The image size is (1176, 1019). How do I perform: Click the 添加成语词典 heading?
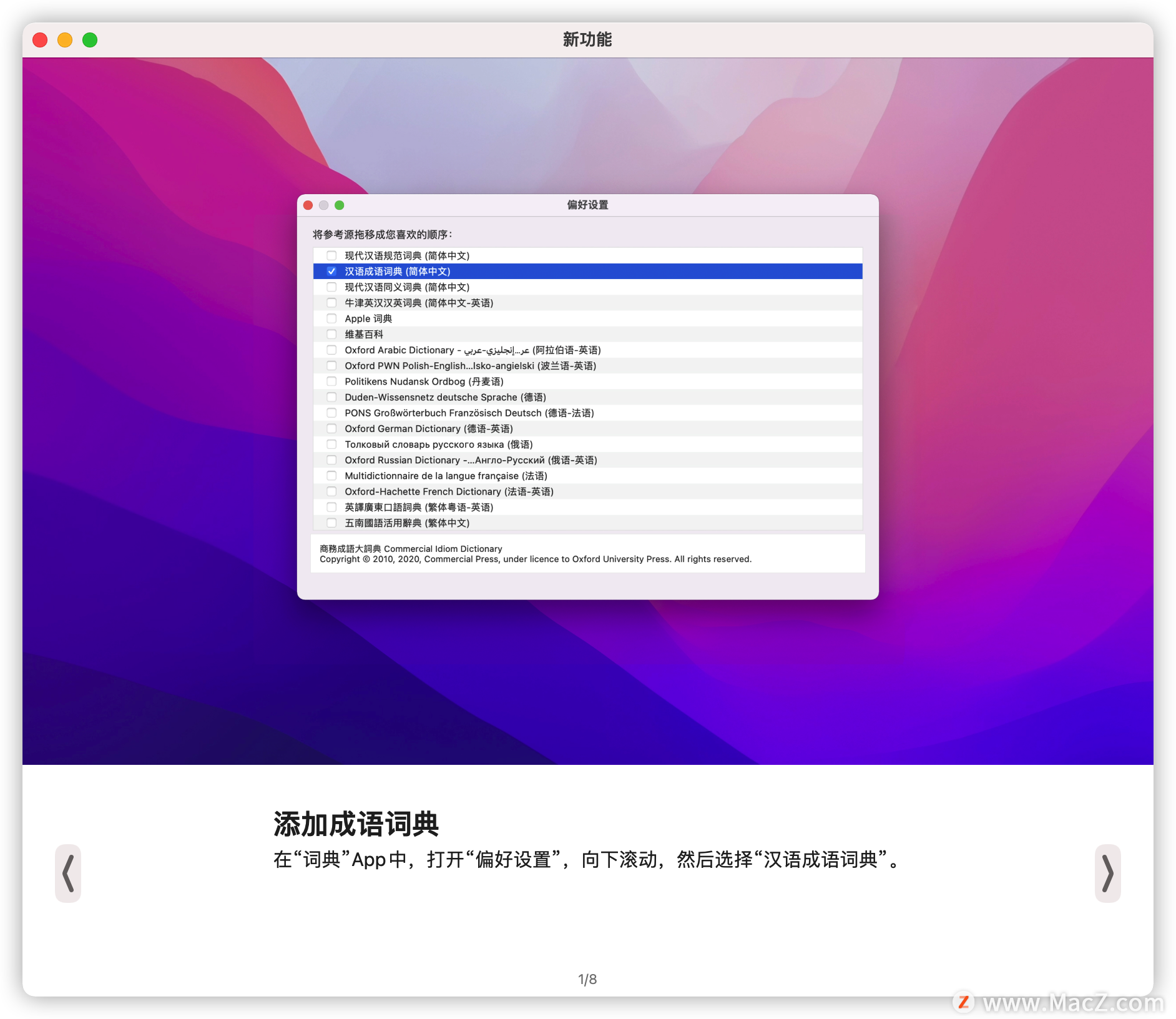(x=356, y=824)
